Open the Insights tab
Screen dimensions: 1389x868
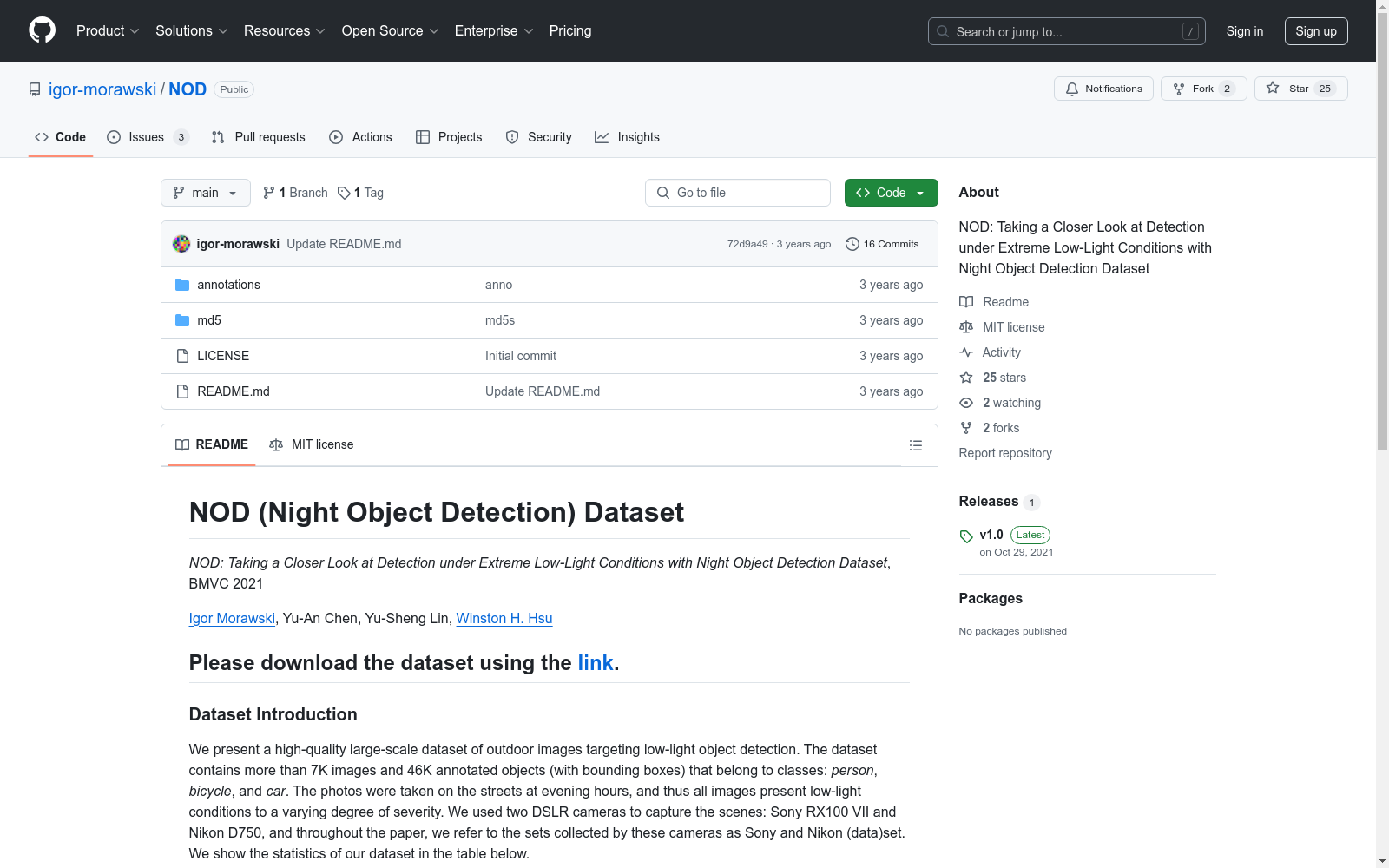coord(627,137)
